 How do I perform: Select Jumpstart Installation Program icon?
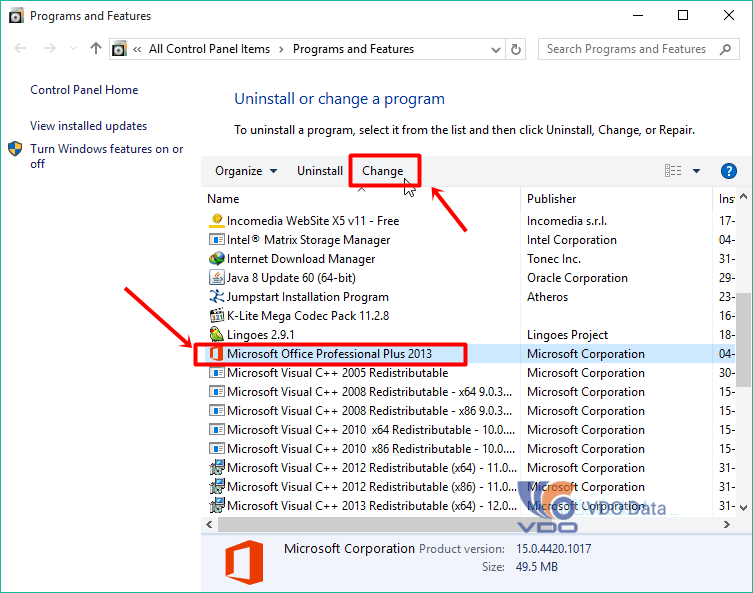[x=217, y=296]
